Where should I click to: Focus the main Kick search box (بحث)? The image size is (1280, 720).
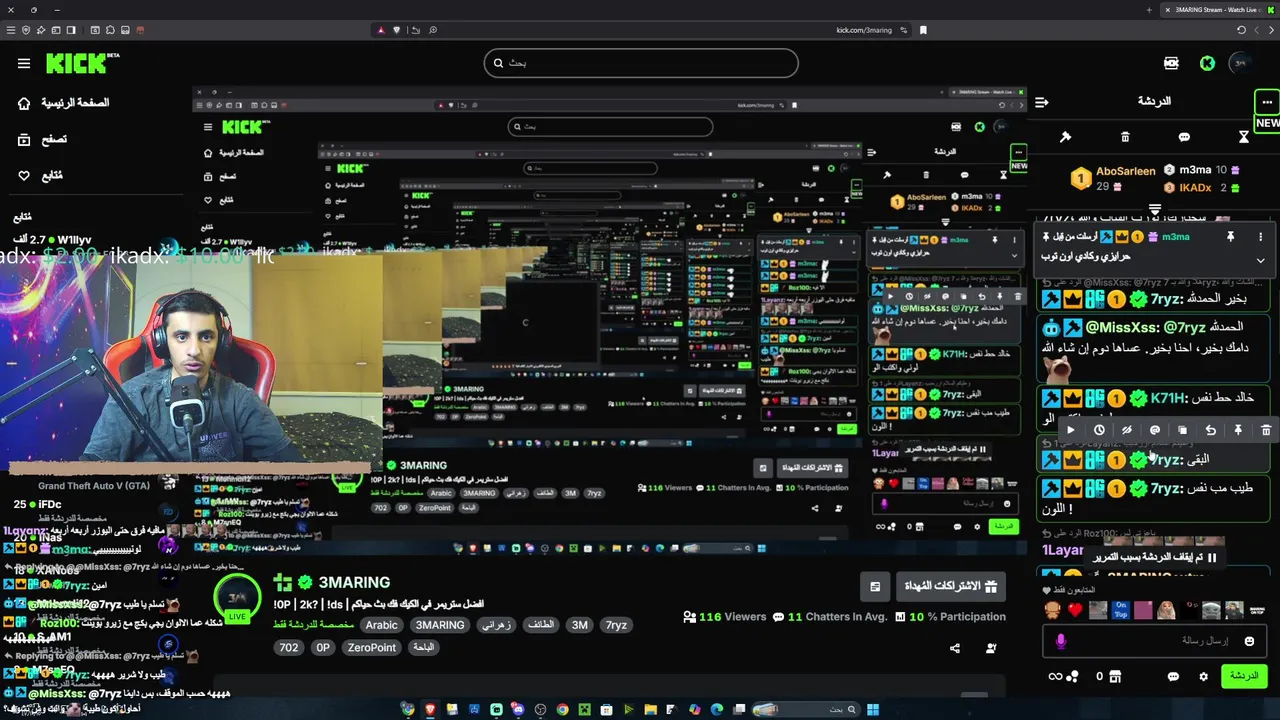(641, 63)
